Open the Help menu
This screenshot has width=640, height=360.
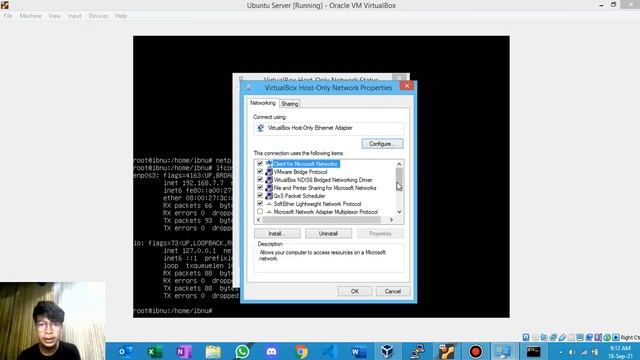121,16
